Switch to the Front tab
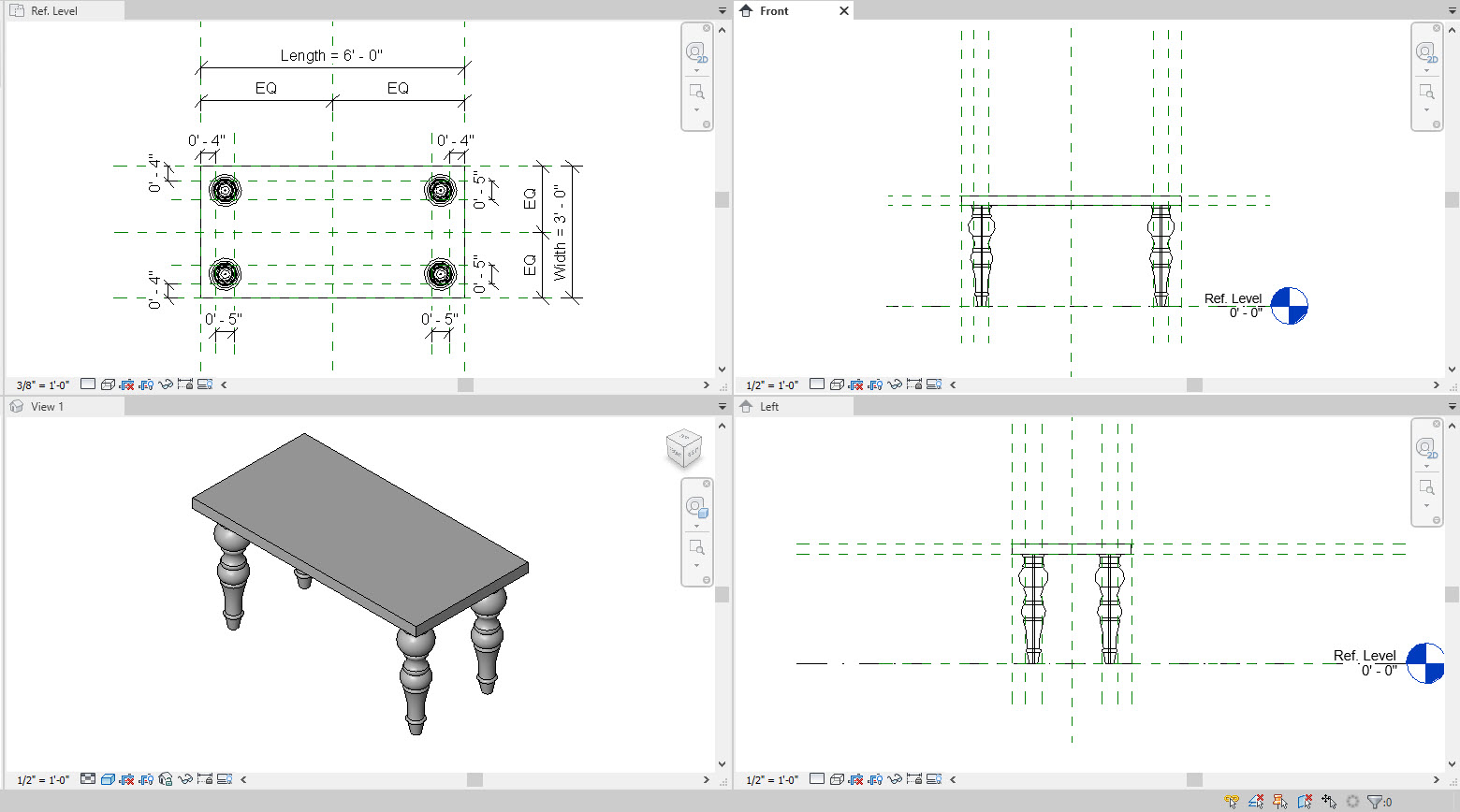This screenshot has width=1460, height=812. (x=774, y=10)
